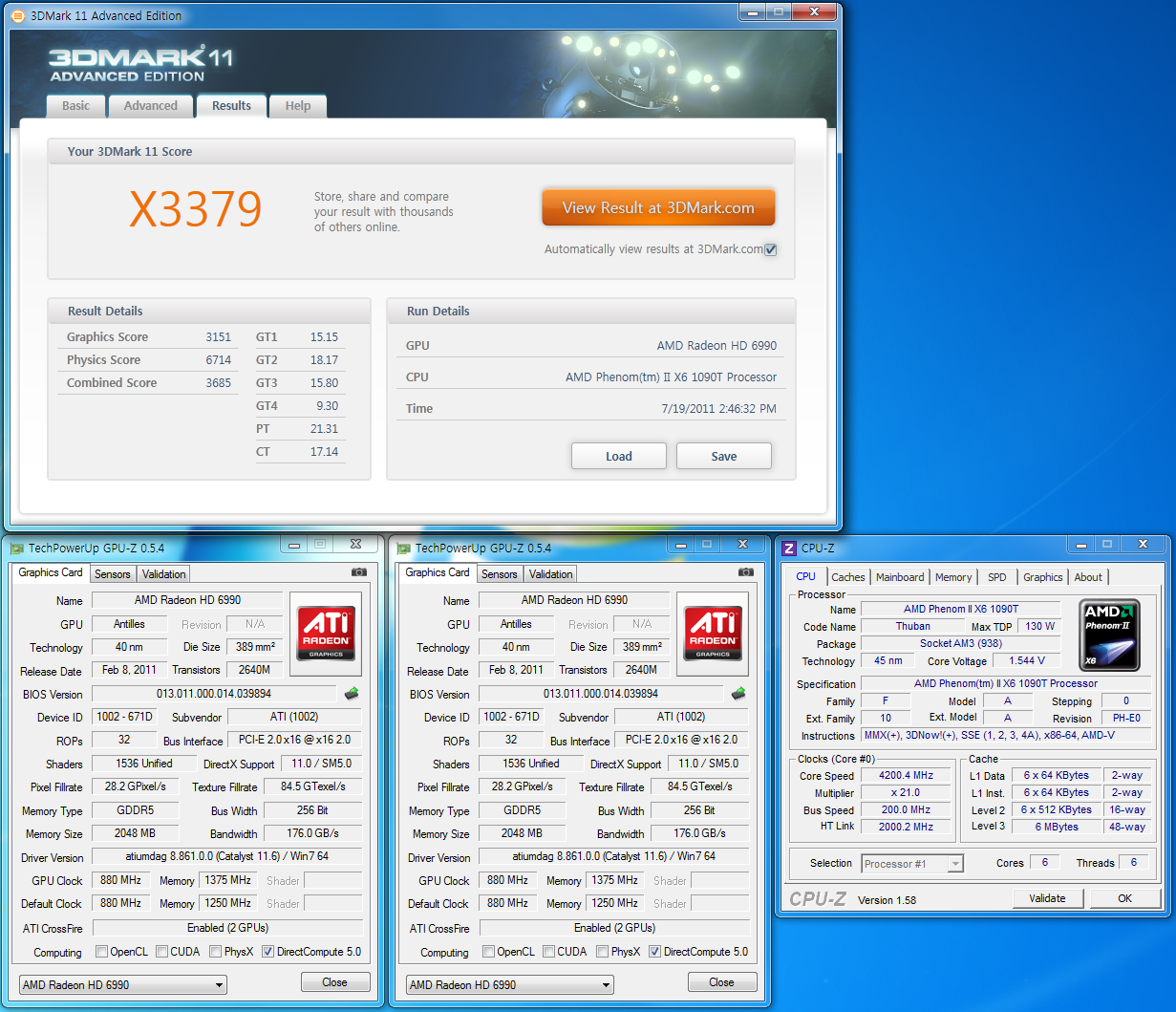Open Validation tab in right GPU-Z
The image size is (1176, 1012).
coord(551,574)
